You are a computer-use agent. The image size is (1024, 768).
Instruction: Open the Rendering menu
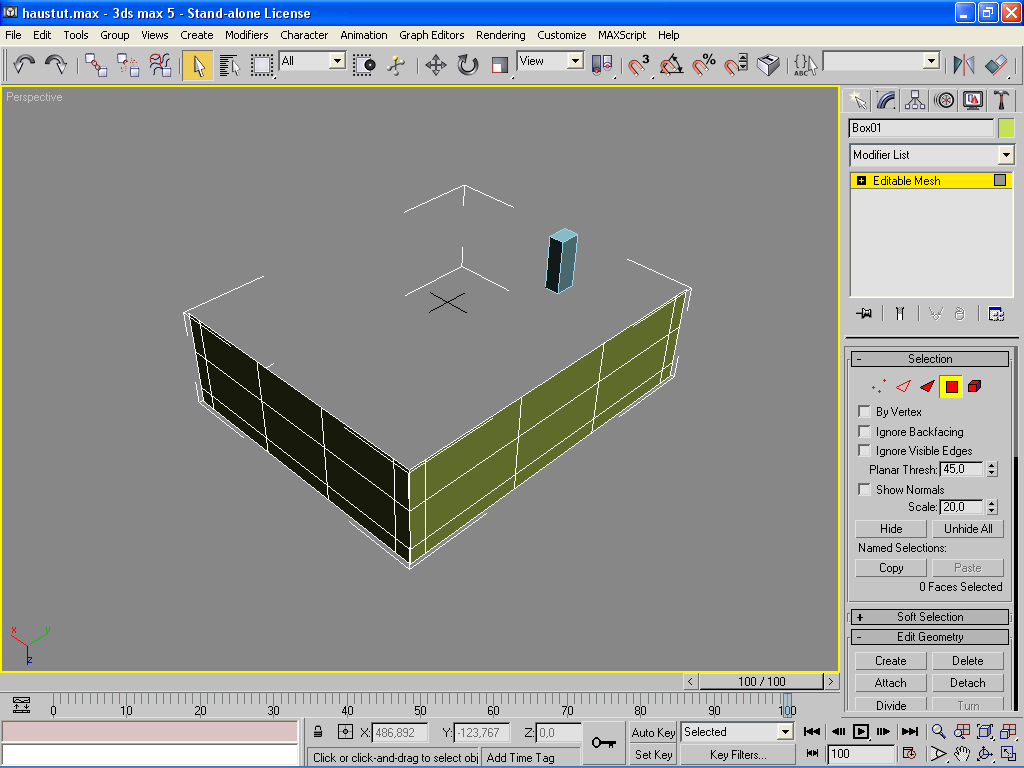(500, 35)
